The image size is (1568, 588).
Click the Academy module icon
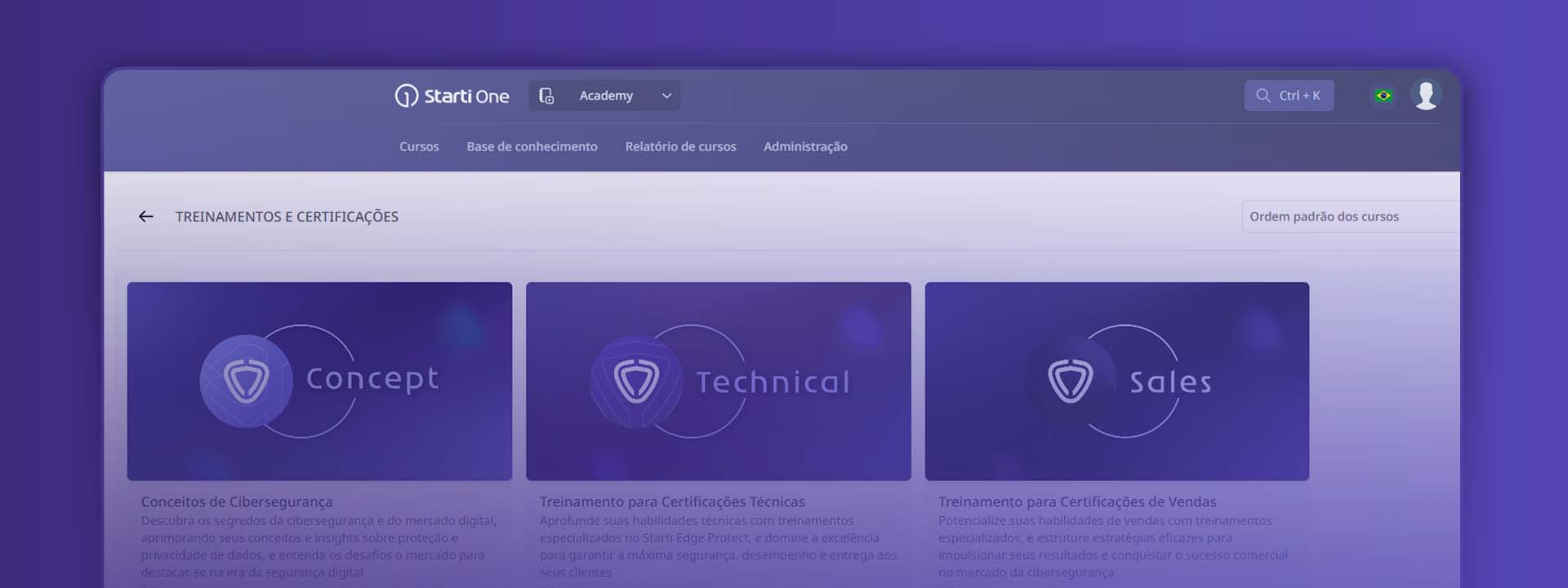click(x=546, y=96)
